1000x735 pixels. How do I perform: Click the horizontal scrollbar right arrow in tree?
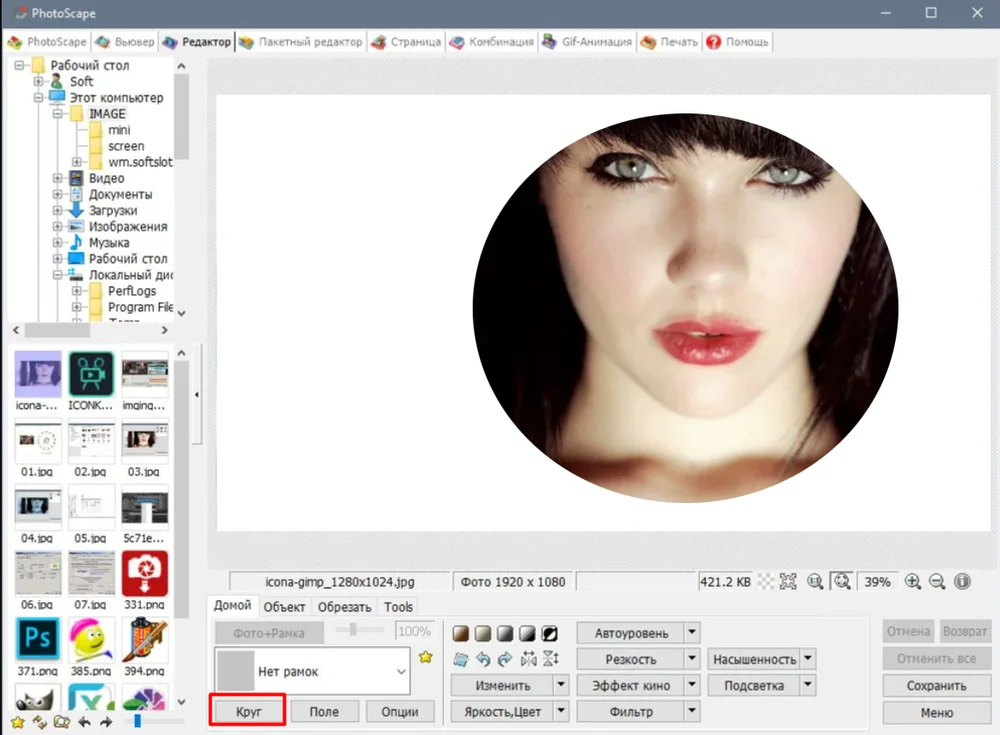165,330
